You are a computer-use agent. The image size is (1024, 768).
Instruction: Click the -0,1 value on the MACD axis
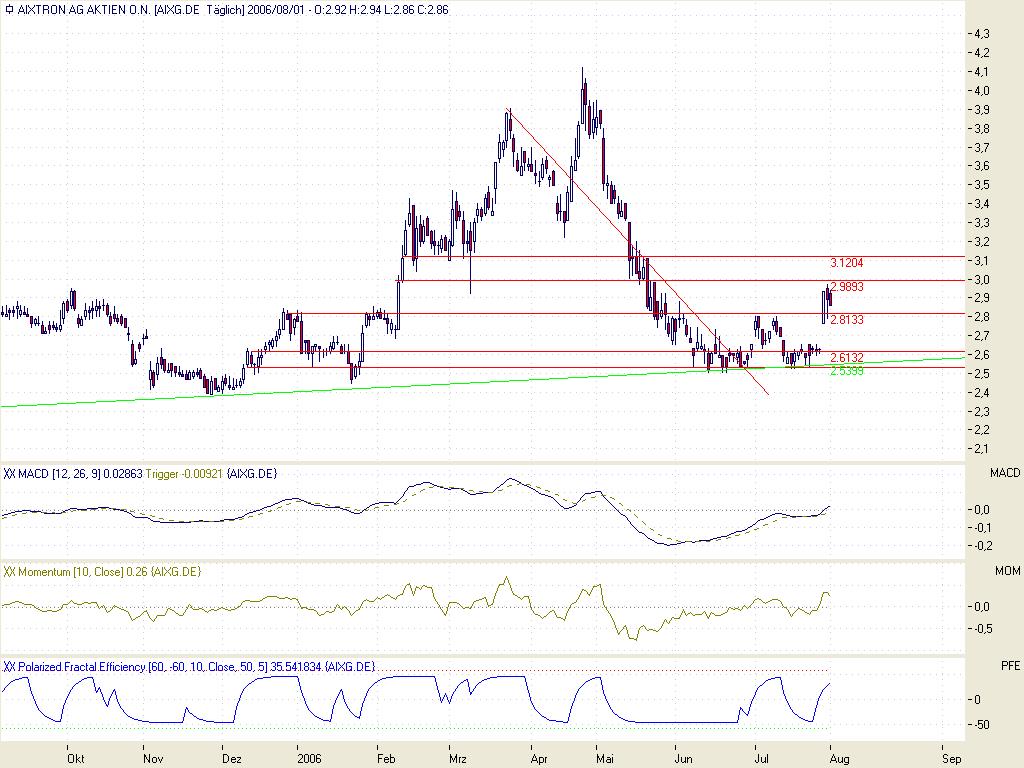[983, 527]
